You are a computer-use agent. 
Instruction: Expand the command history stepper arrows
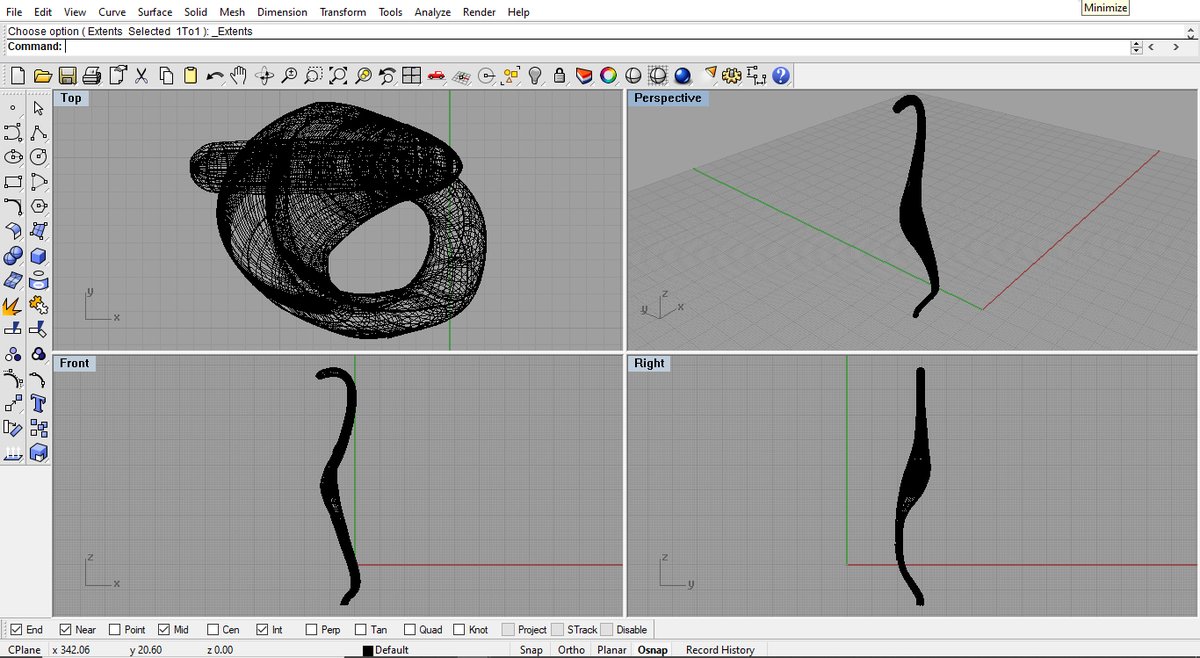tap(1136, 47)
